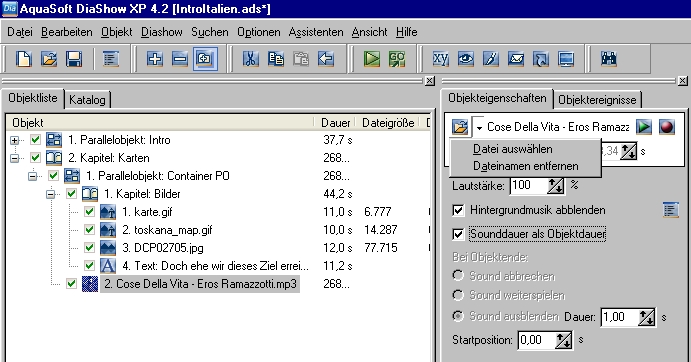Copy the selected object via toolbar icon
The image size is (691, 362).
(x=276, y=59)
